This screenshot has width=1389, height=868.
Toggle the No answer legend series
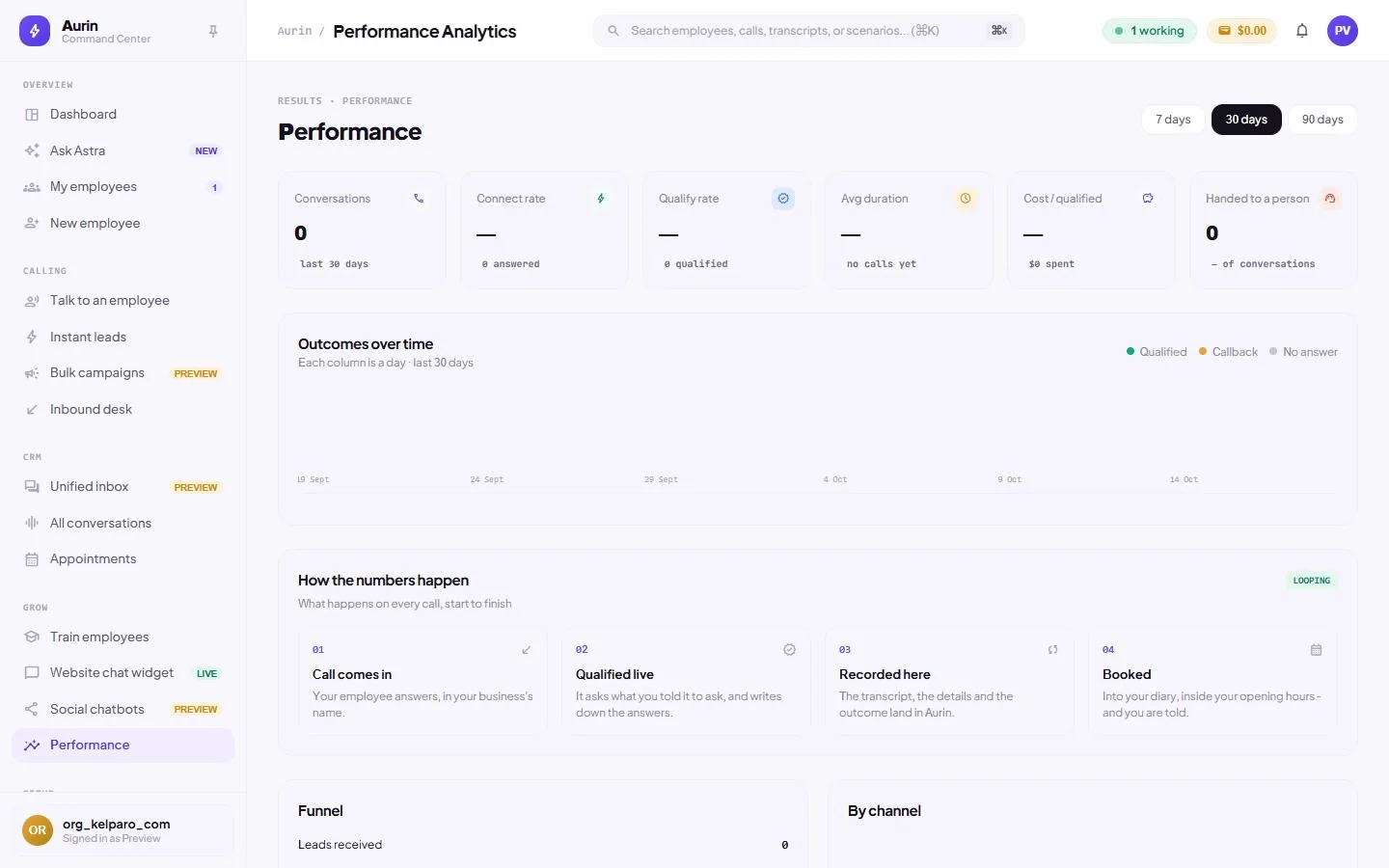[x=1303, y=352]
